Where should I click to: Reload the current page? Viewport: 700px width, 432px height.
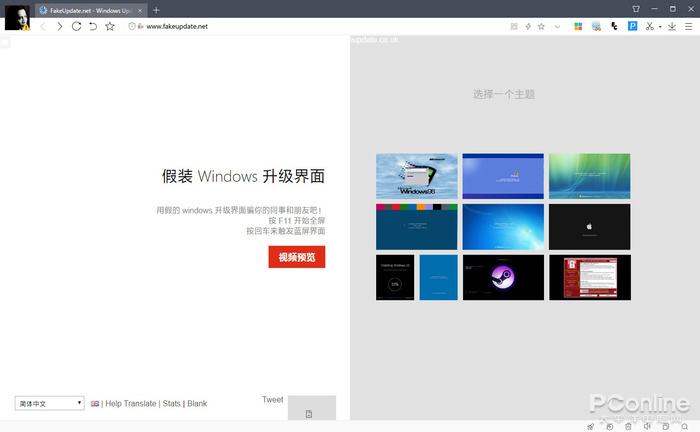click(76, 26)
